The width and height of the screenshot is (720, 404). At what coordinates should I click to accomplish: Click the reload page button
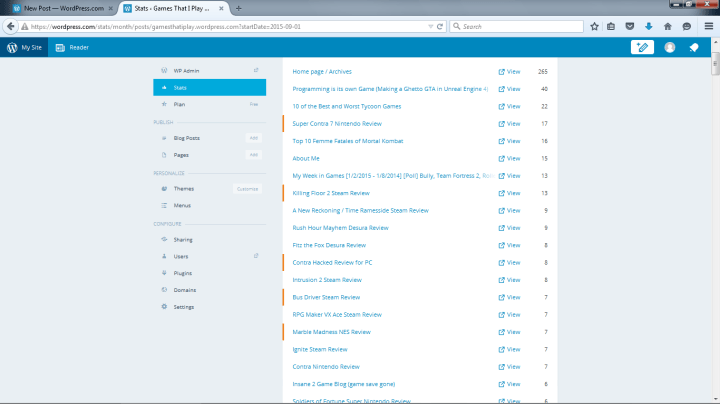click(x=440, y=27)
